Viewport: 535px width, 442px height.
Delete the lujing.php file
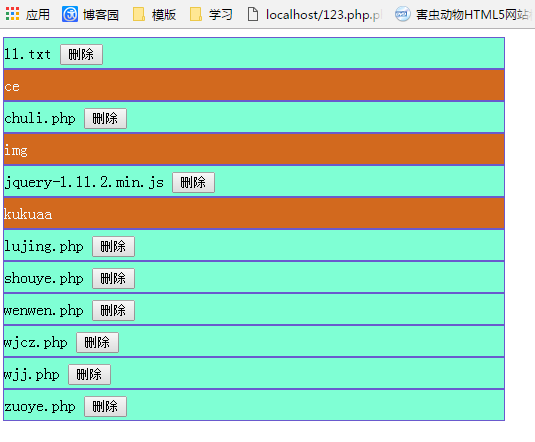(x=114, y=246)
